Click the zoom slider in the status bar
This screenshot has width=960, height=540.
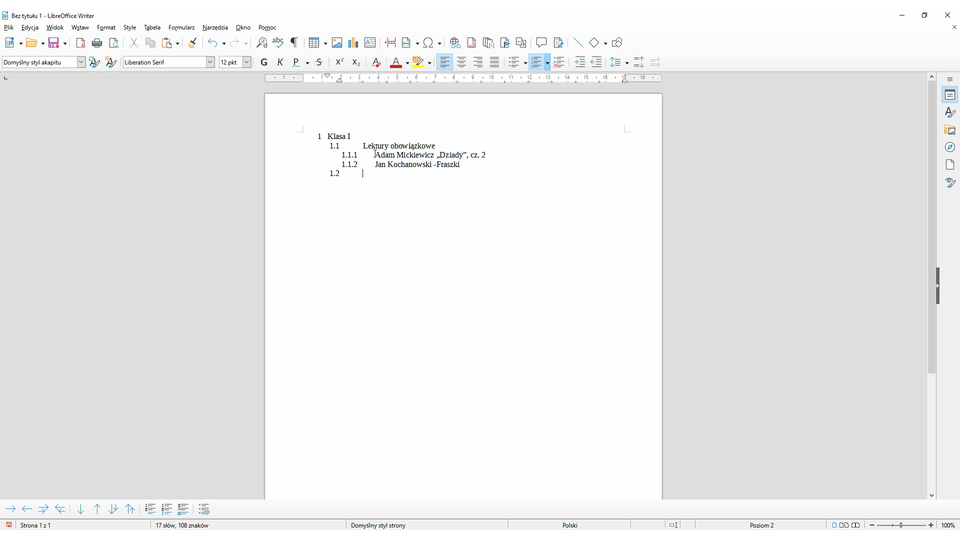(x=901, y=525)
